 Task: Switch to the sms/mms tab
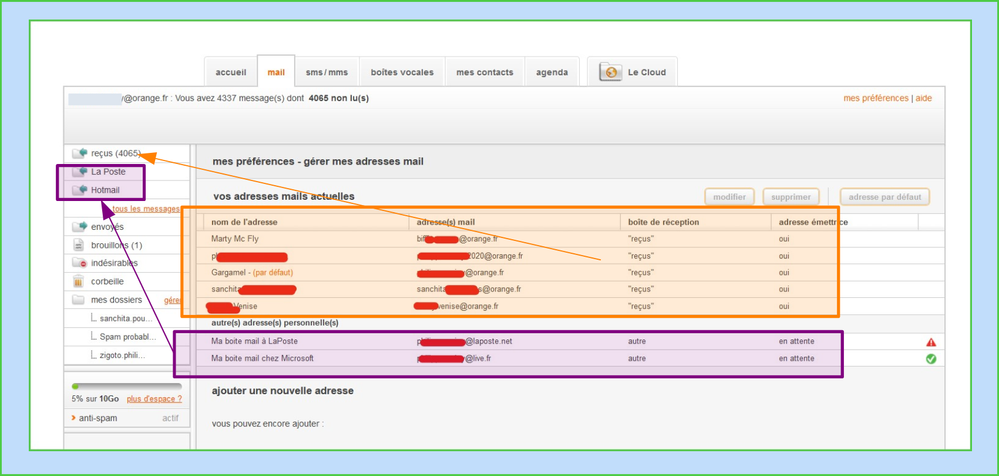(327, 72)
